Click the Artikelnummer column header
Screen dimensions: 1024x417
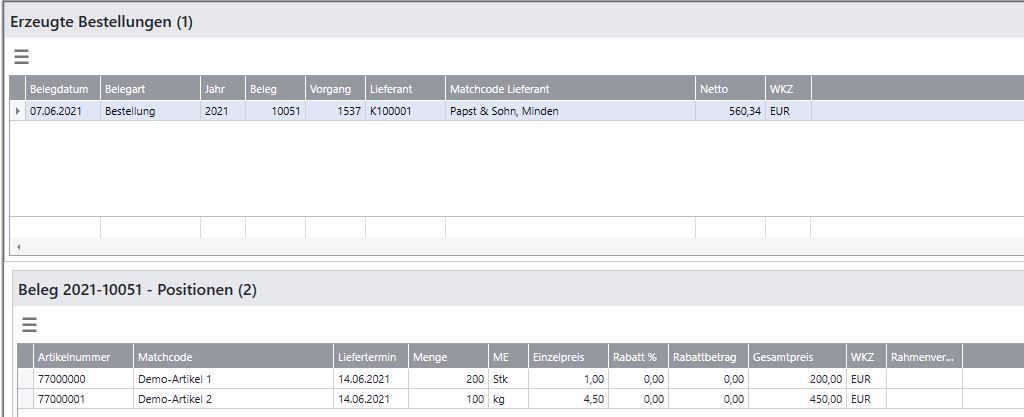point(82,356)
